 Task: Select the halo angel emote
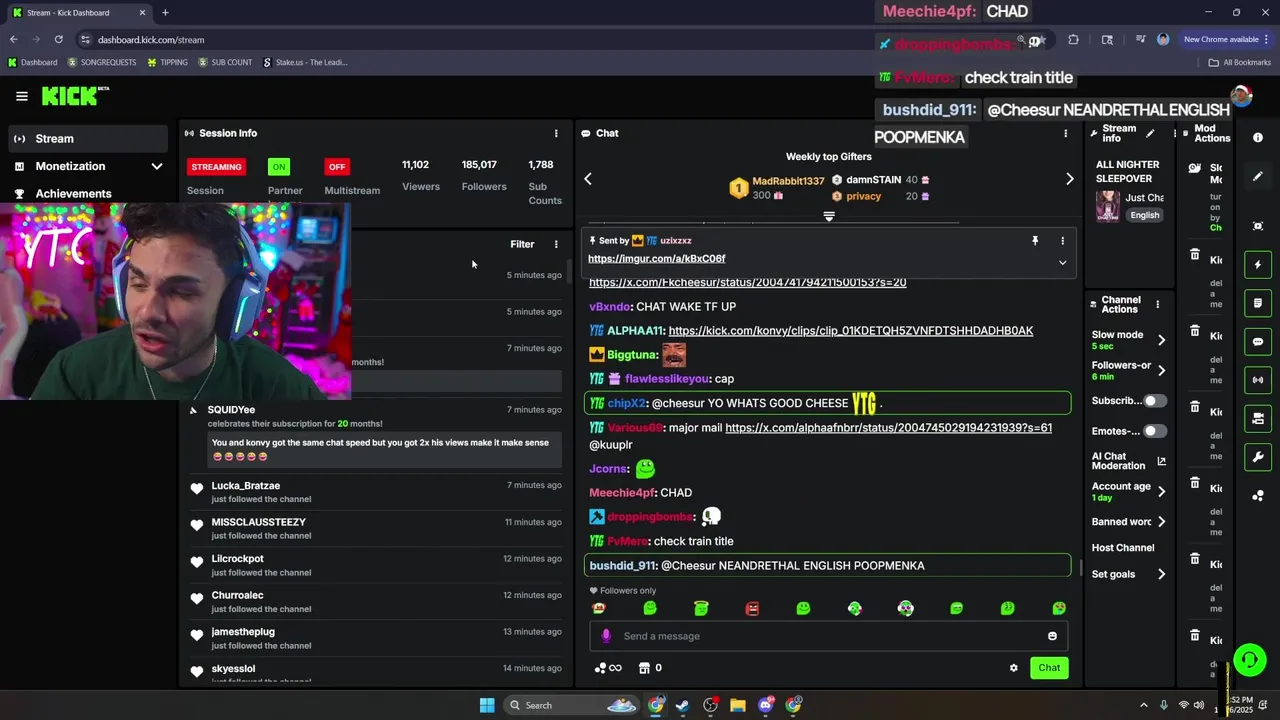coord(701,608)
